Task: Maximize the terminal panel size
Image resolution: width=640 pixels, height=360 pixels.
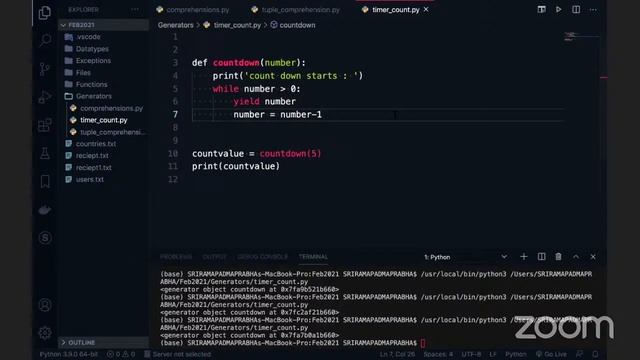Action: coord(576,257)
